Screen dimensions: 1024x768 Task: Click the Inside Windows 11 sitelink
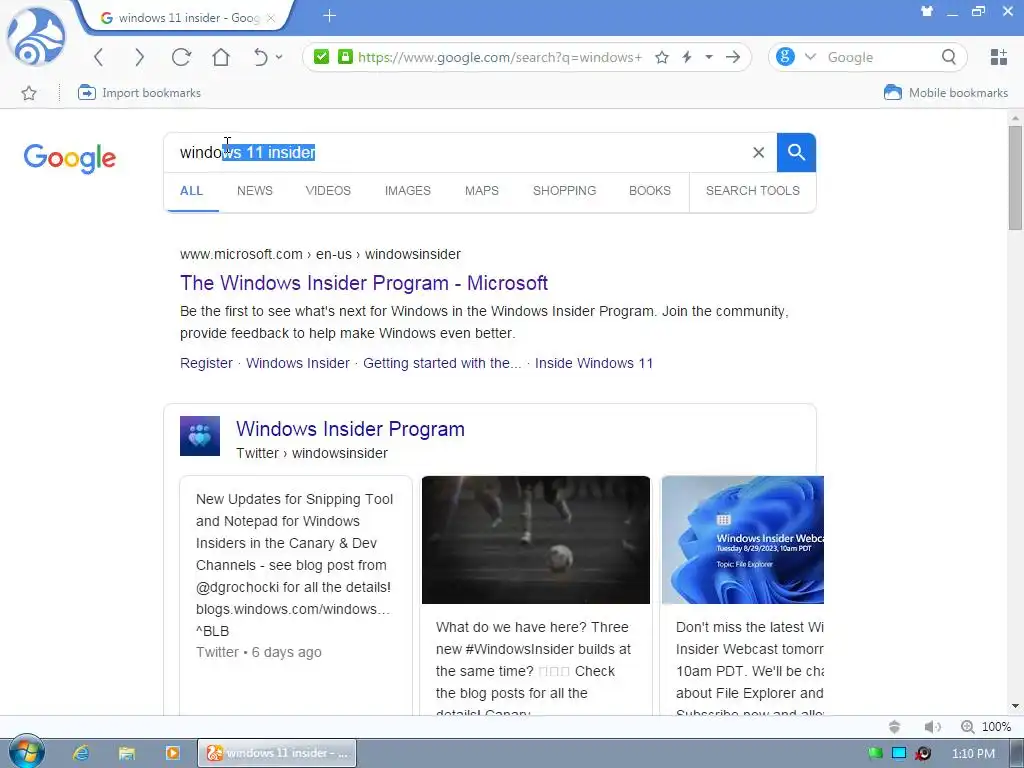click(594, 363)
